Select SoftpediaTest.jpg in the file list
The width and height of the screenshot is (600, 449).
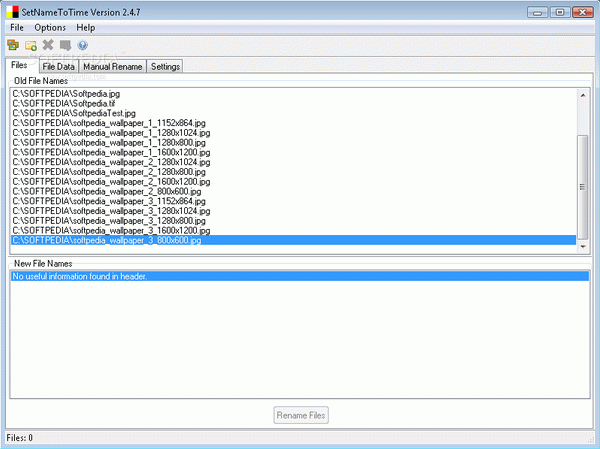point(74,113)
